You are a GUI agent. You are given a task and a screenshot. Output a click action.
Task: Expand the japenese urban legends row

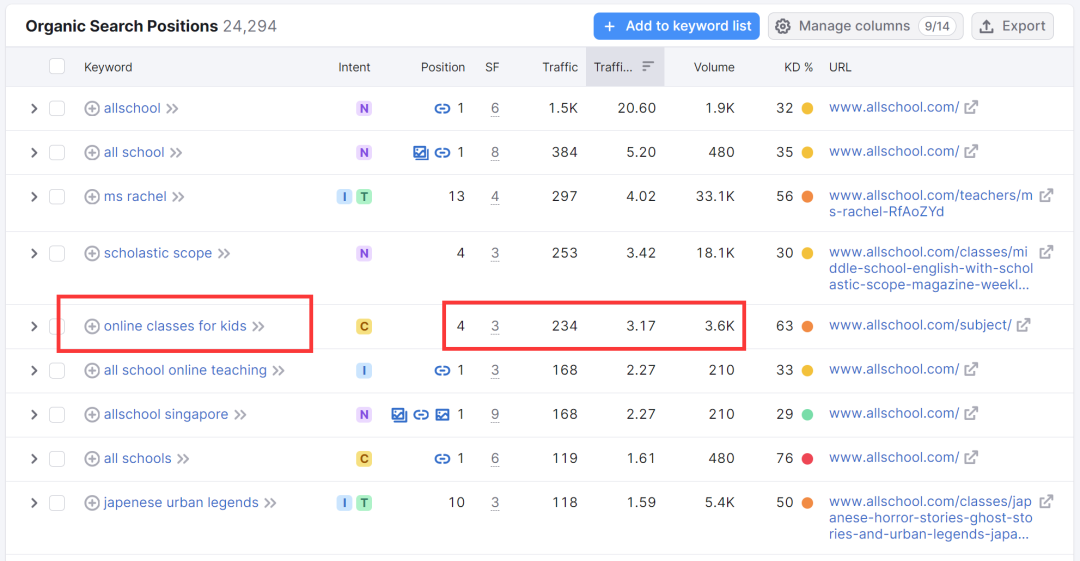pyautogui.click(x=33, y=503)
